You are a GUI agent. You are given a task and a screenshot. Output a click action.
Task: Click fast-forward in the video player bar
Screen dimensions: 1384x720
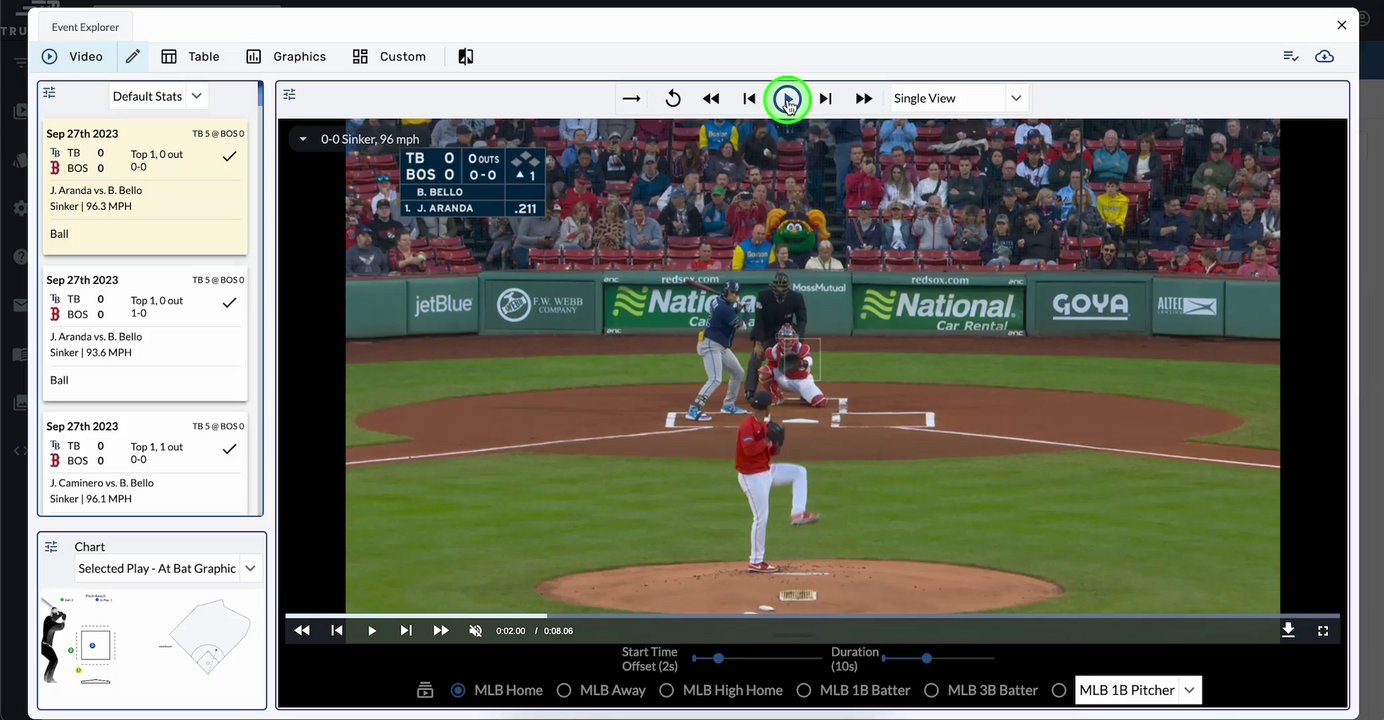[x=441, y=630]
